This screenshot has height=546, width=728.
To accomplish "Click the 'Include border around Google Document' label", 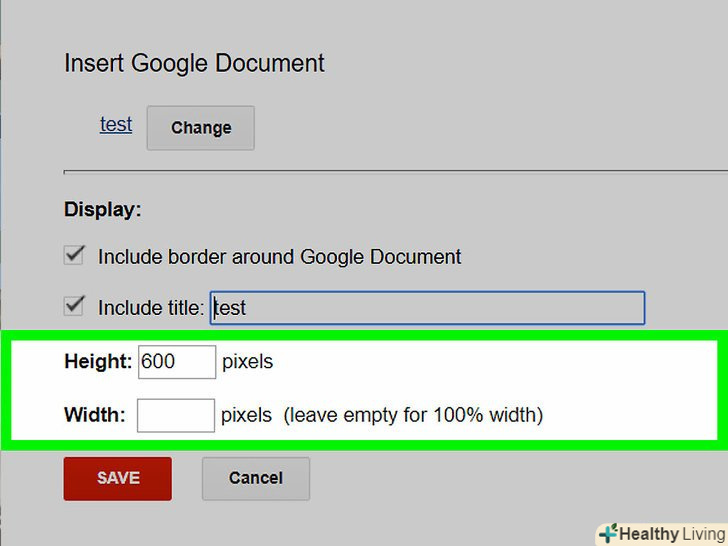I will (x=280, y=257).
